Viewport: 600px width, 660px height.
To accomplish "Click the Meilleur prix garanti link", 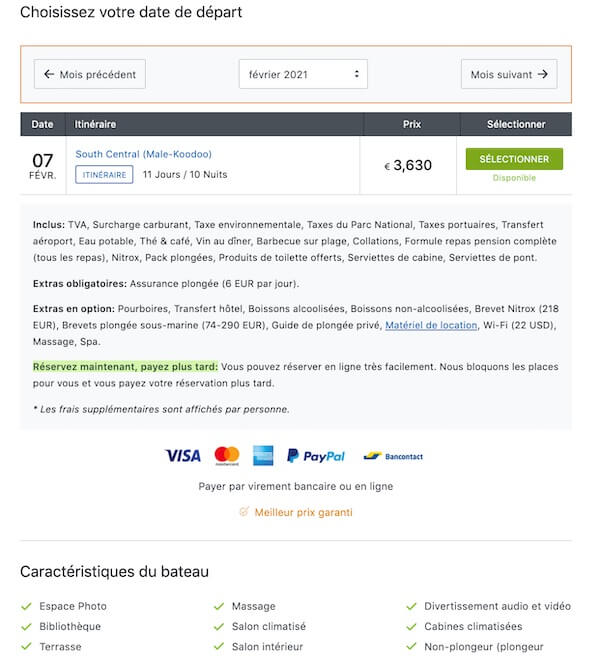I will pyautogui.click(x=303, y=512).
